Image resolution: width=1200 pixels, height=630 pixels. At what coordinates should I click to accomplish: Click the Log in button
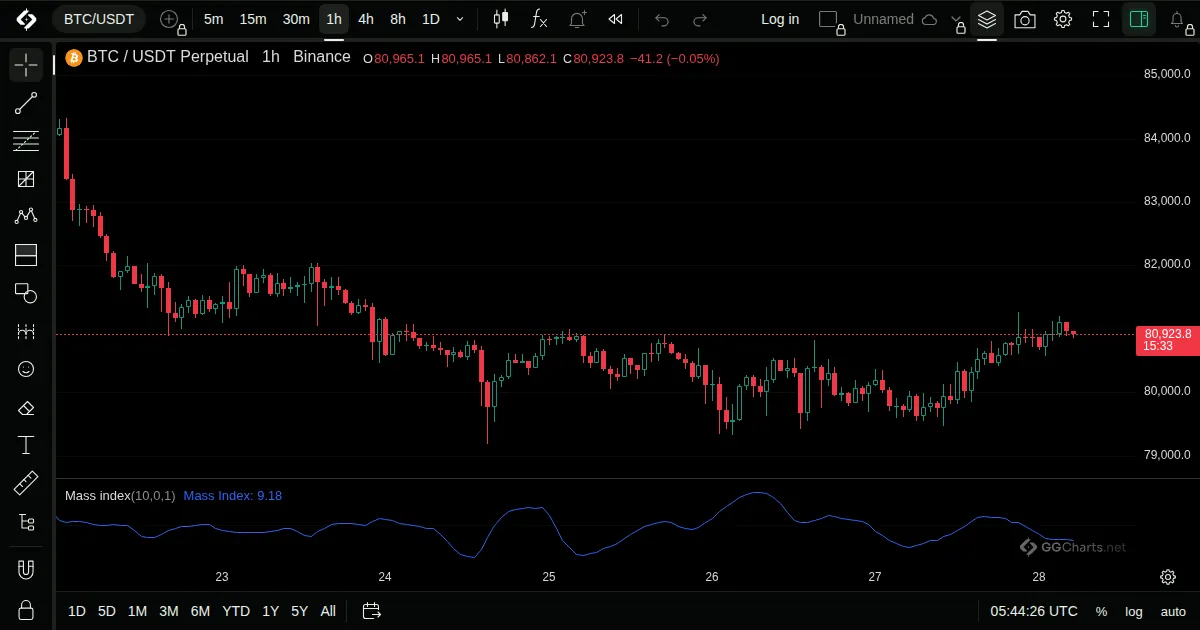point(780,19)
